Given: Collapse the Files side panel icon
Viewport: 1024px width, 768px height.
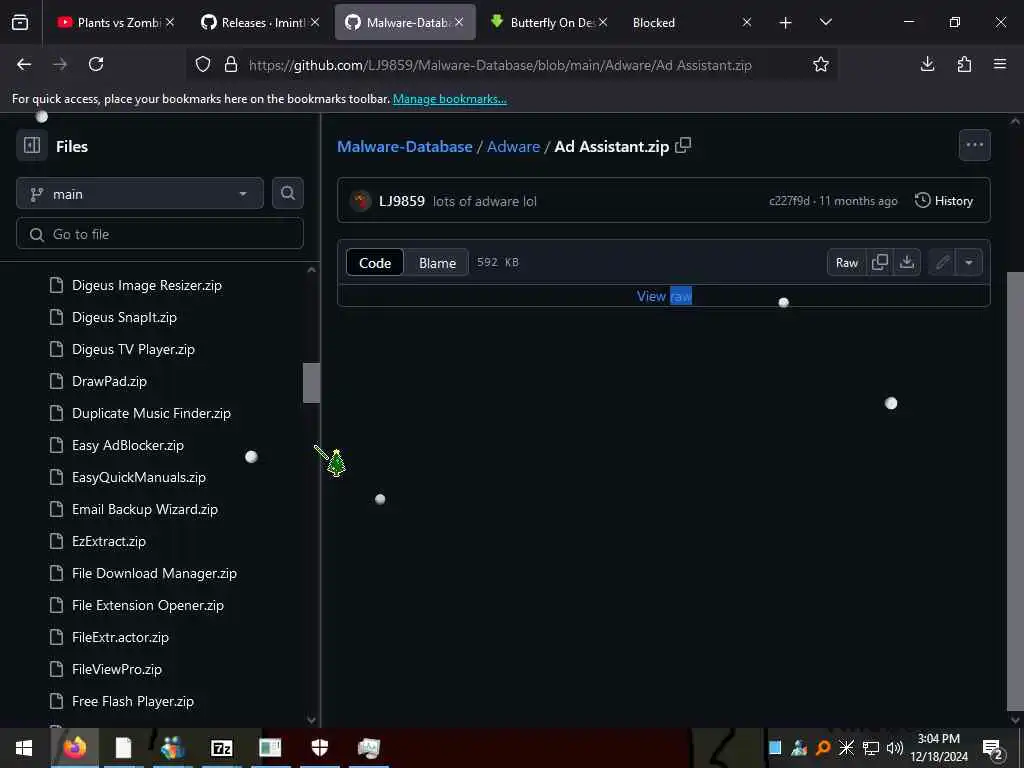Looking at the screenshot, I should (x=32, y=145).
